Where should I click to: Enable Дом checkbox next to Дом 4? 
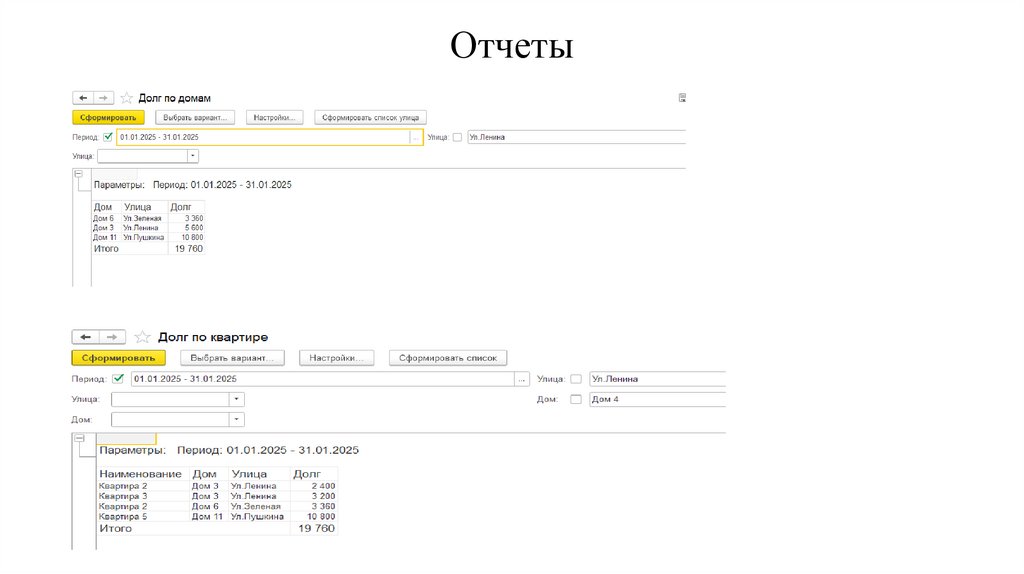coord(575,399)
